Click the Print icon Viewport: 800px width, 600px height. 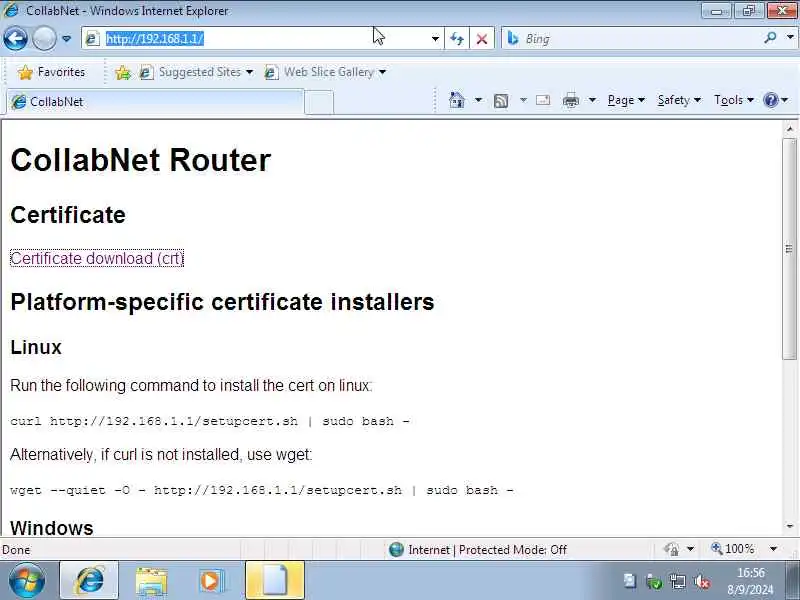pos(570,101)
